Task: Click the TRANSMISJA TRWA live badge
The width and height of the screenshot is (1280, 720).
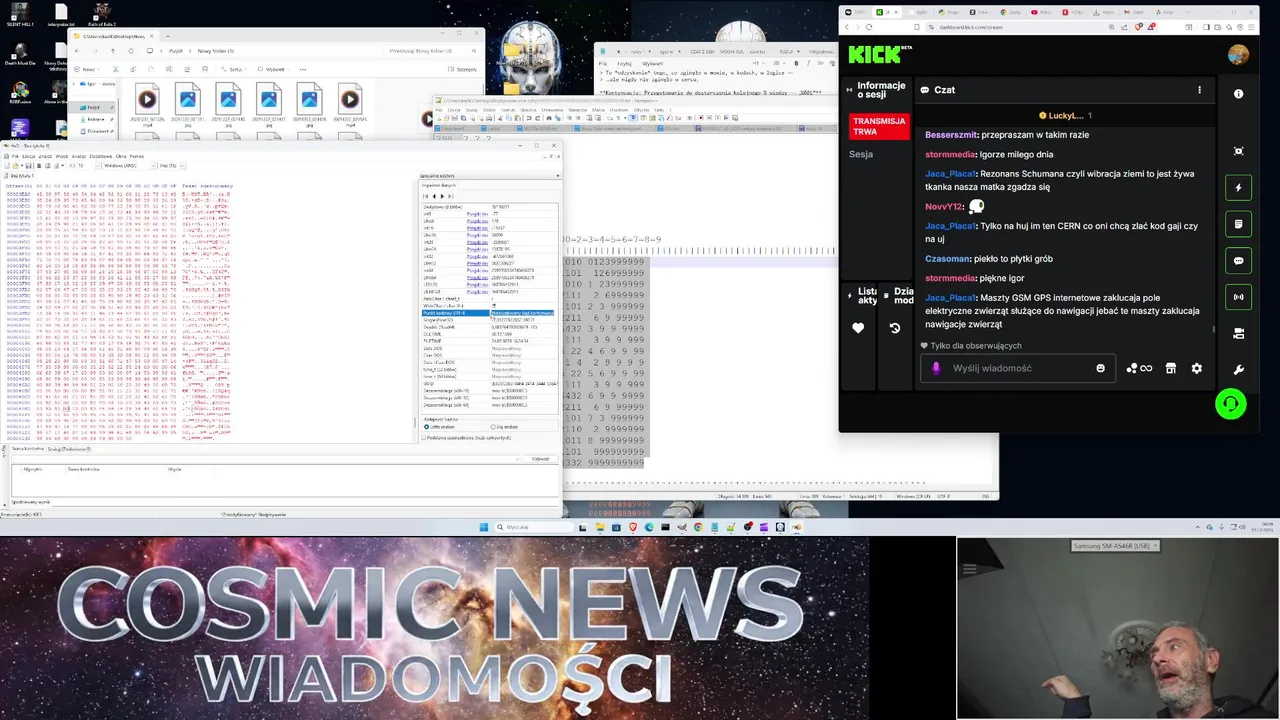Action: [879, 126]
